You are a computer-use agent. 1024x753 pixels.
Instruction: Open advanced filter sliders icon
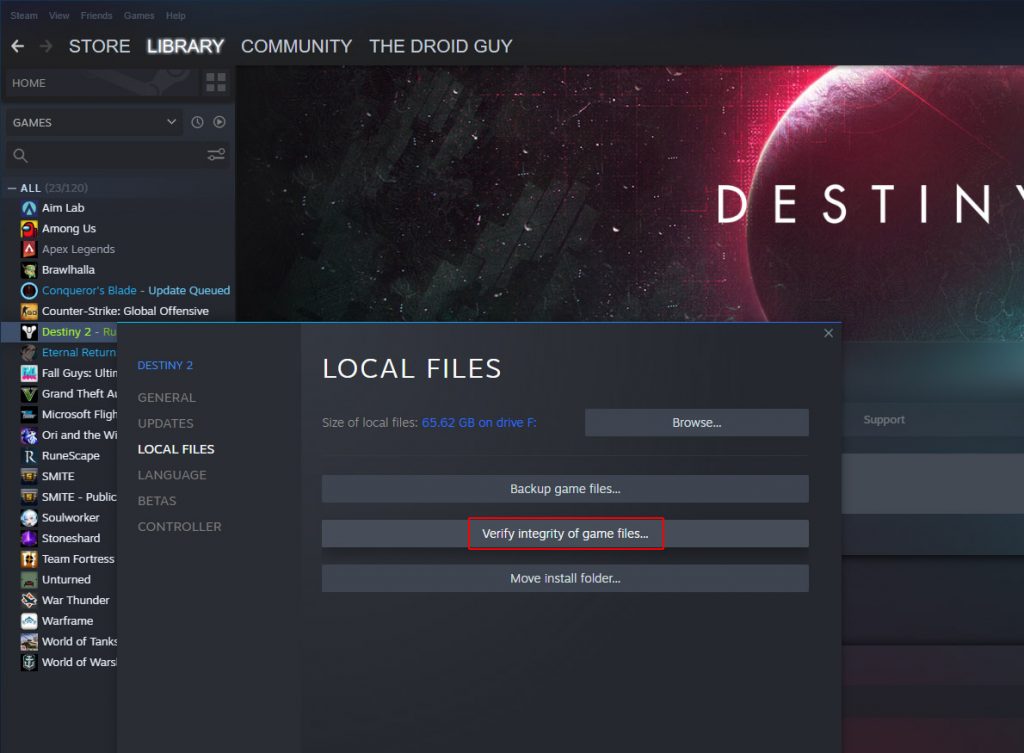pos(216,155)
